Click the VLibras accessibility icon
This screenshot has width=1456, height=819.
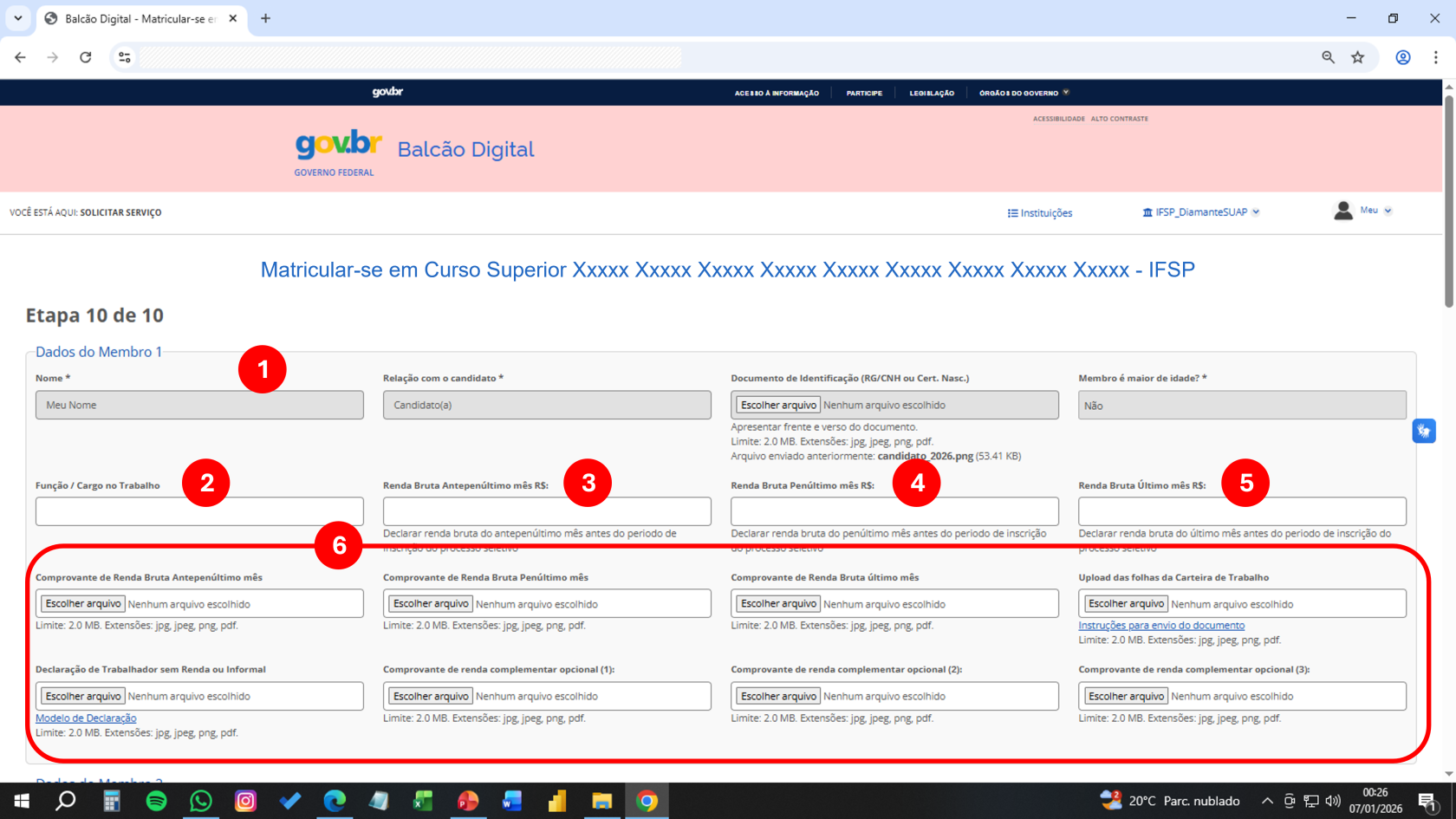(x=1423, y=431)
